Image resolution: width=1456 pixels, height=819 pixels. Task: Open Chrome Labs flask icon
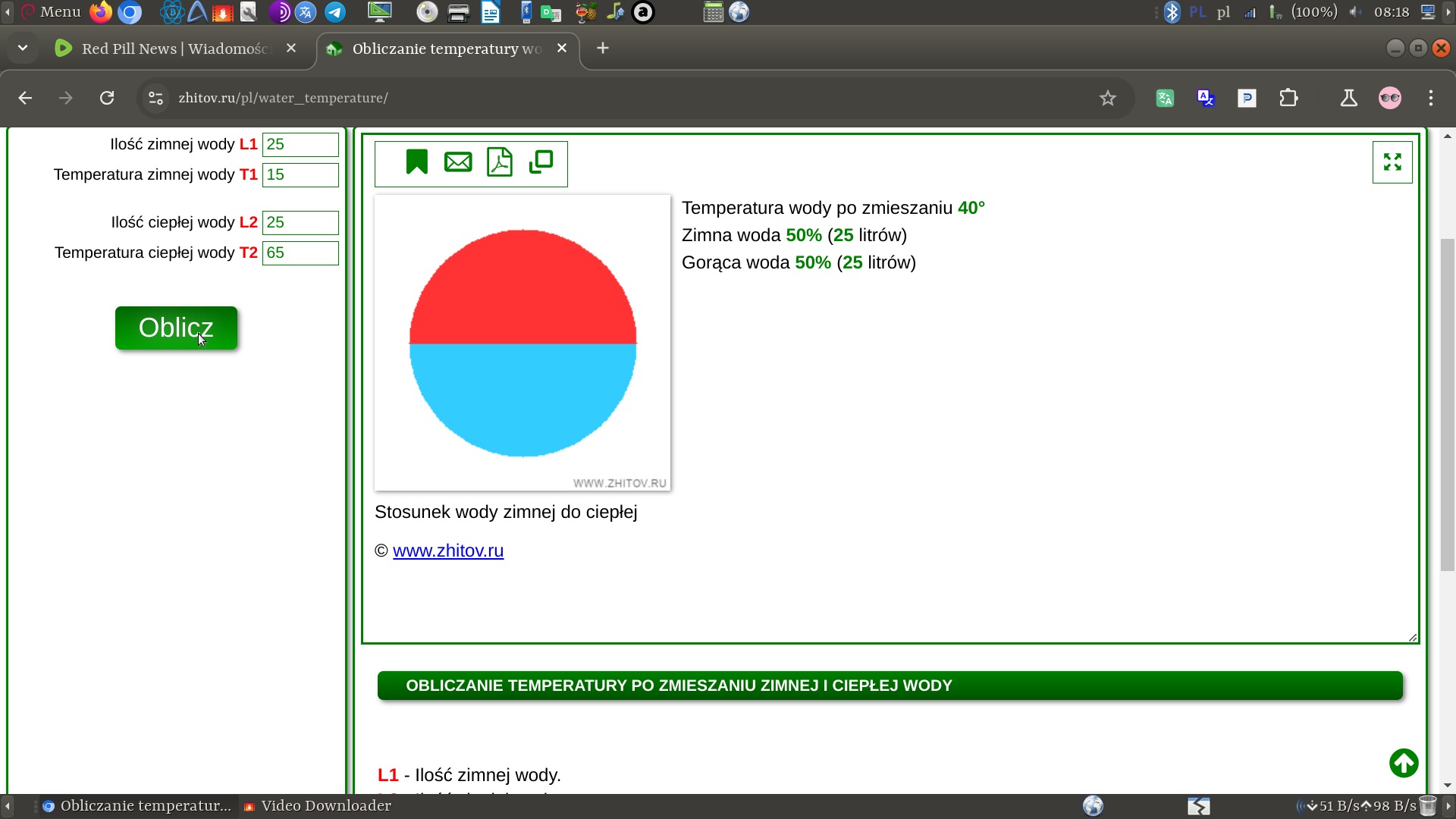[x=1349, y=98]
